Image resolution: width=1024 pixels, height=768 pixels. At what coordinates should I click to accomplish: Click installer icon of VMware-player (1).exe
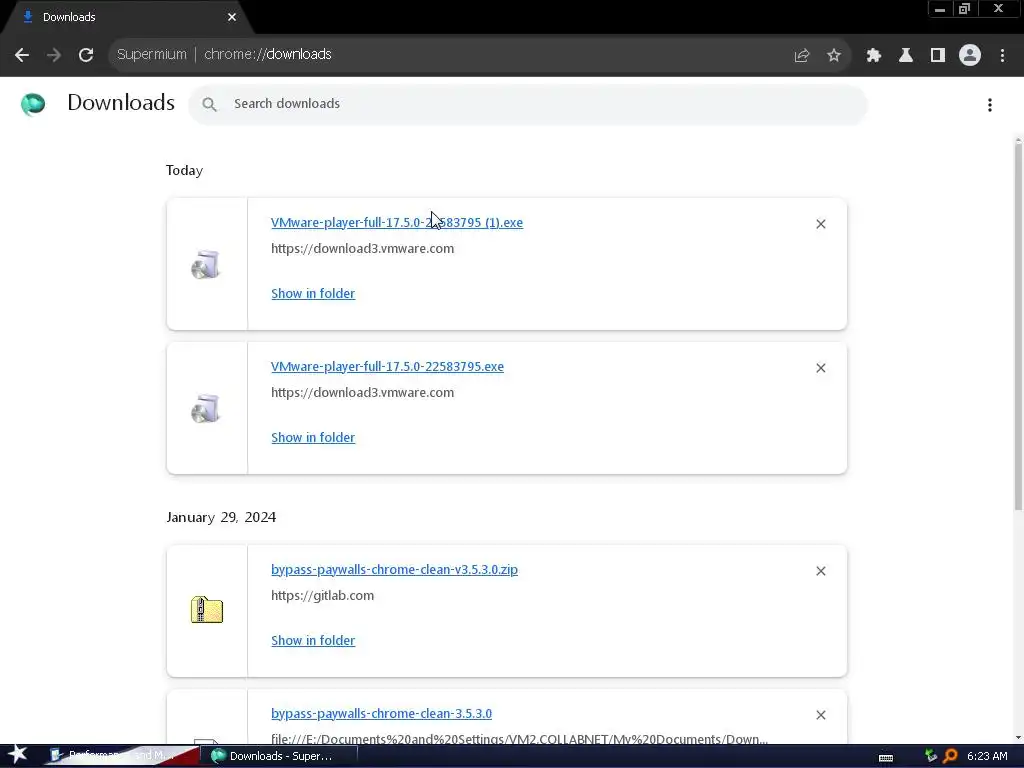pyautogui.click(x=206, y=264)
